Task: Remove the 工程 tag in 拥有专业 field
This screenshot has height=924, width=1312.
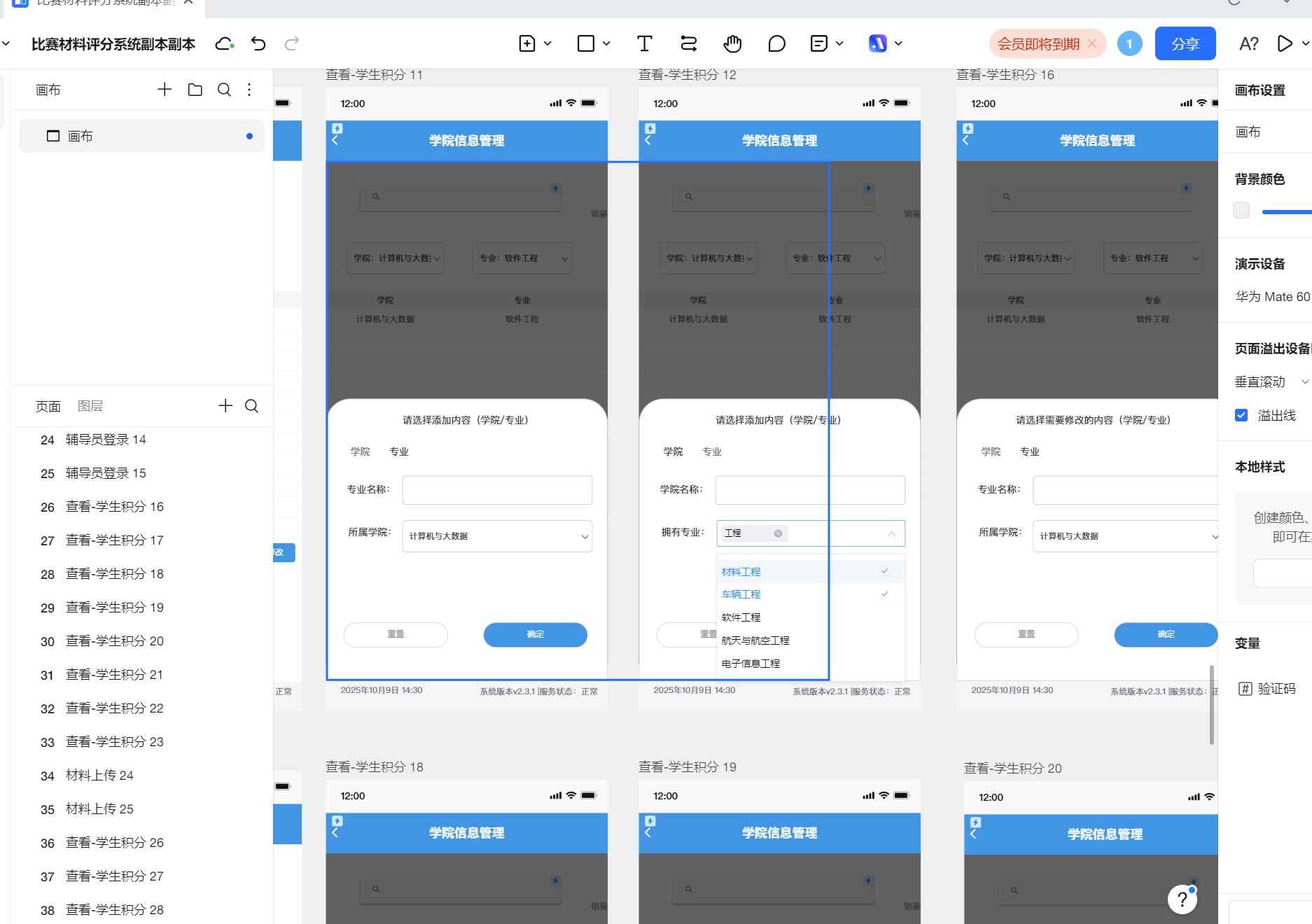Action: point(778,533)
